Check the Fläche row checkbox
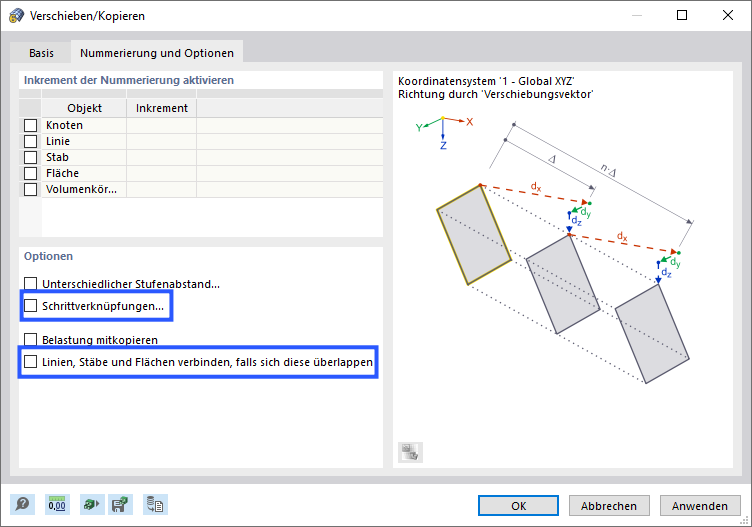The height and width of the screenshot is (527, 752). tap(31, 173)
